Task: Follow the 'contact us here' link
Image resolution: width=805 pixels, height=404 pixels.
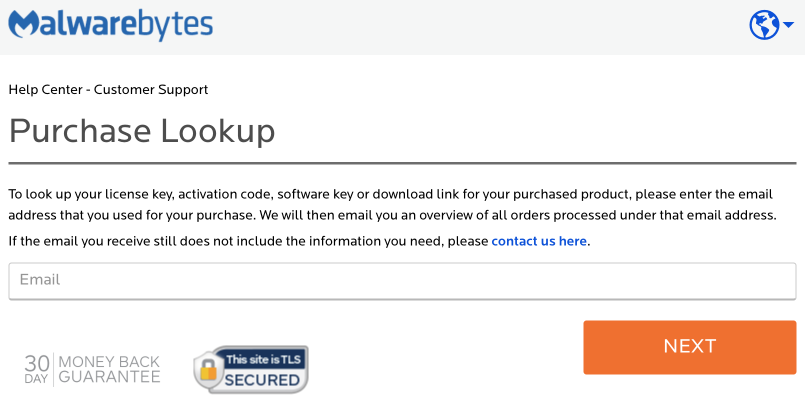Action: point(539,241)
